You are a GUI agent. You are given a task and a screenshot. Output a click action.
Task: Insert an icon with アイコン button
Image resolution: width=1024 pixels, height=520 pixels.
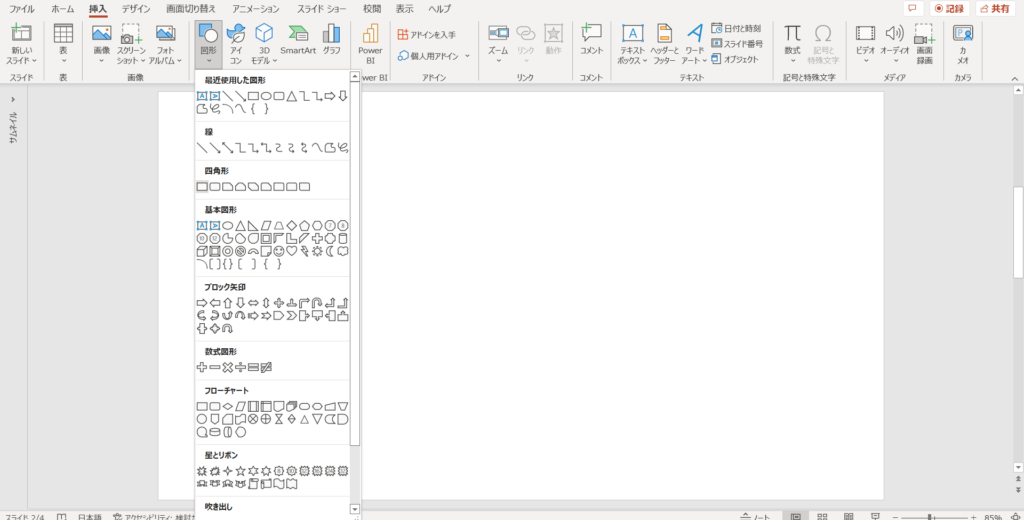(236, 44)
